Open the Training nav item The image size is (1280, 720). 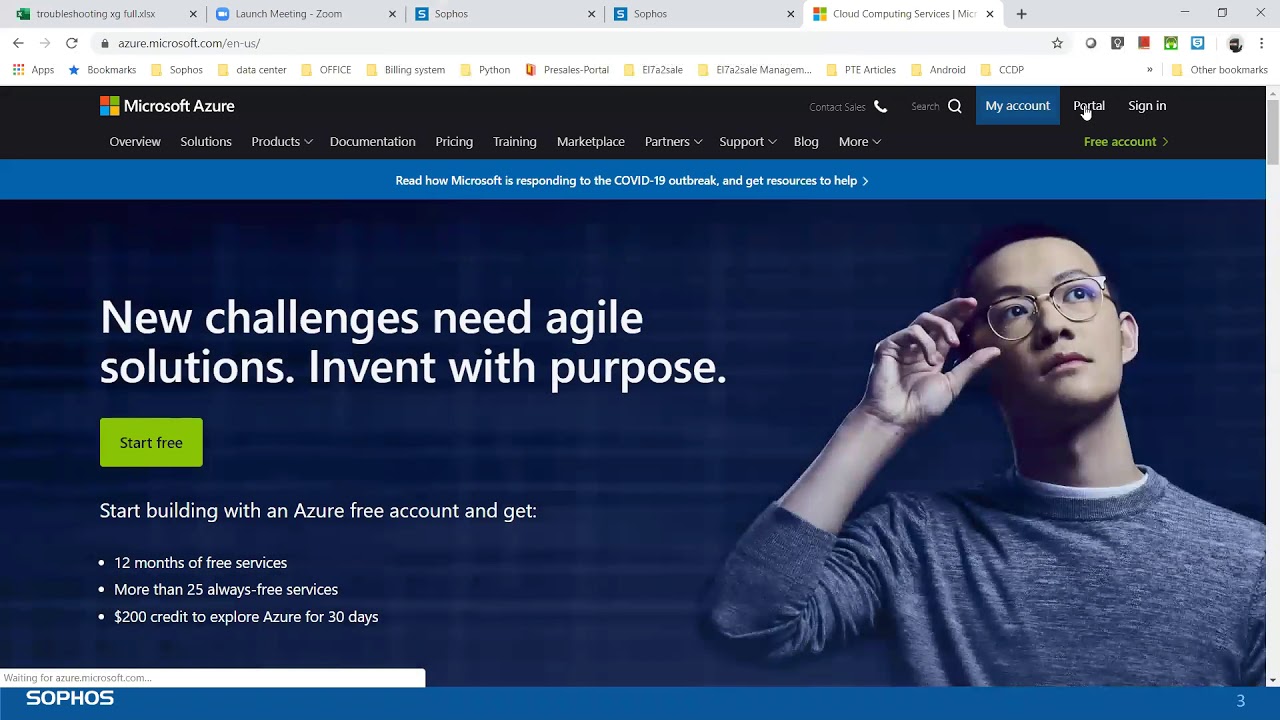[515, 142]
